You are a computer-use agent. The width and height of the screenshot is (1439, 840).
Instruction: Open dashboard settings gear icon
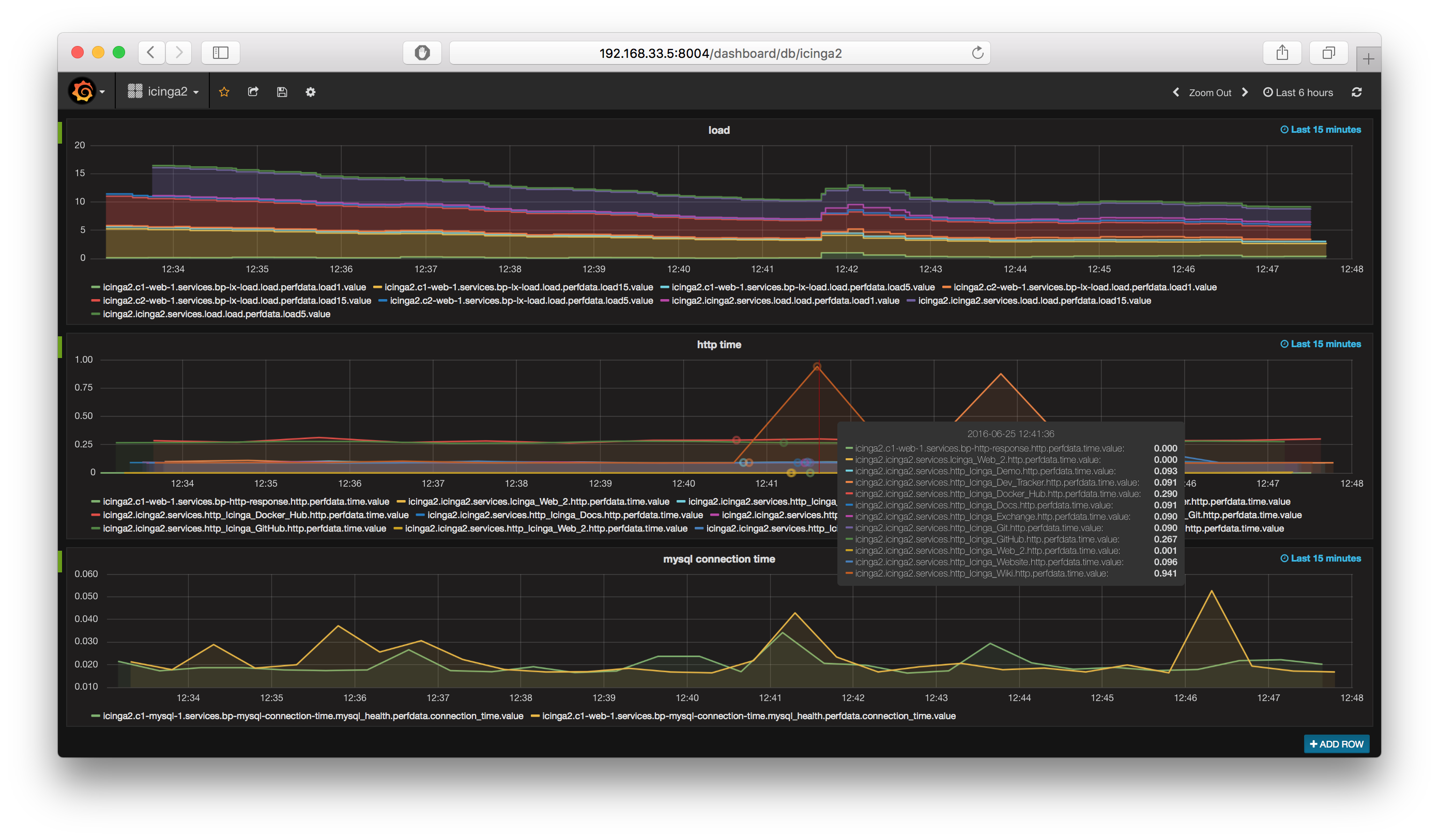[x=310, y=92]
